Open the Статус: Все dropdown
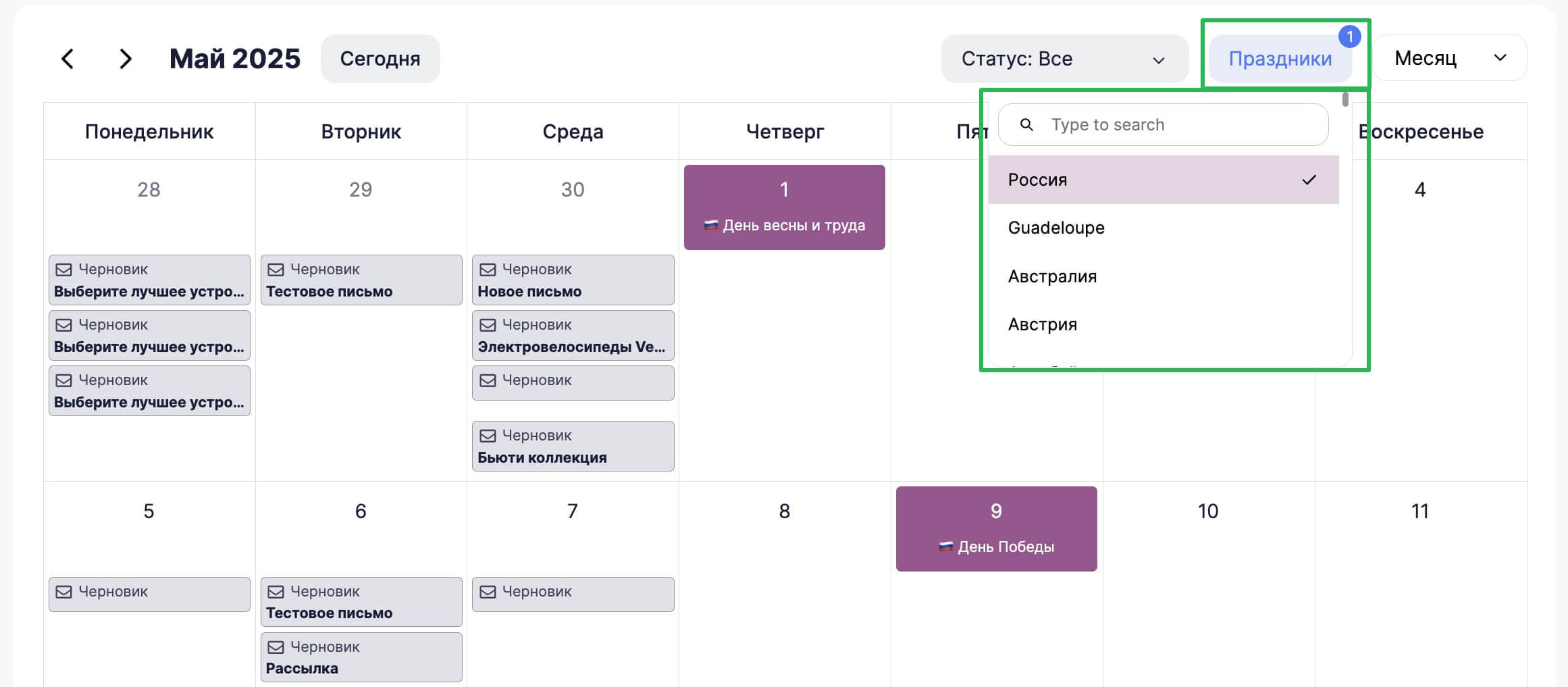The image size is (1568, 687). click(x=1064, y=59)
